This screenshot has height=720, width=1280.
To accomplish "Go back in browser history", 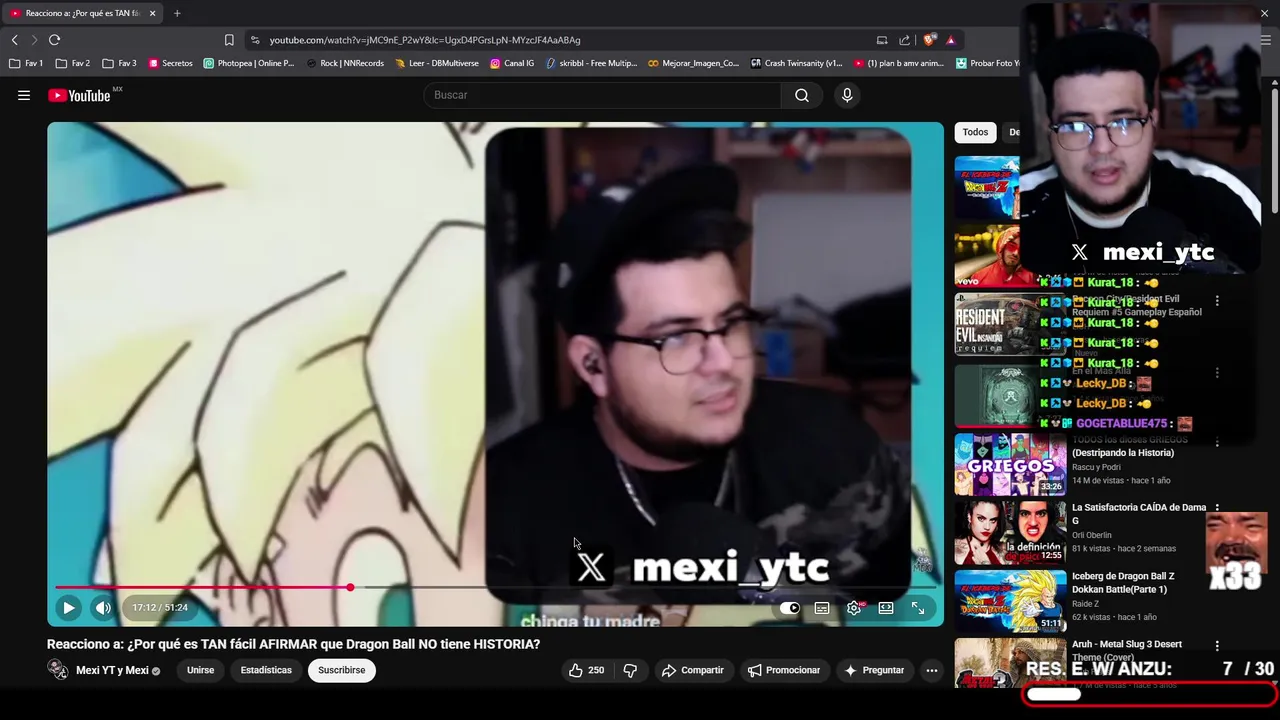I will 14,40.
